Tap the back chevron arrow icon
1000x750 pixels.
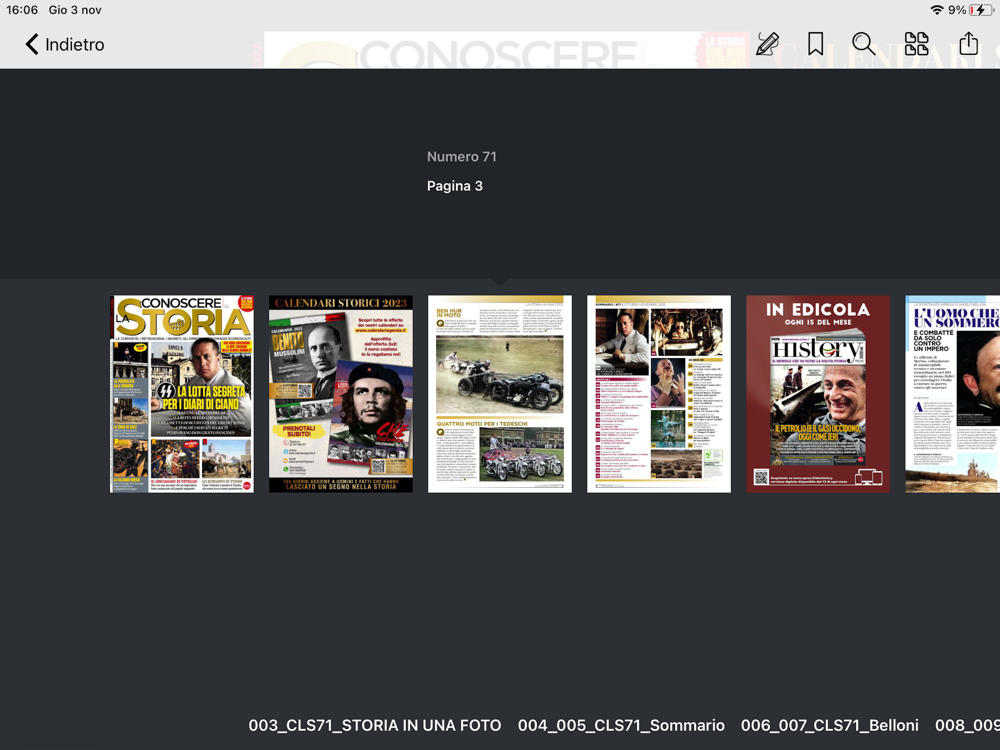(32, 45)
